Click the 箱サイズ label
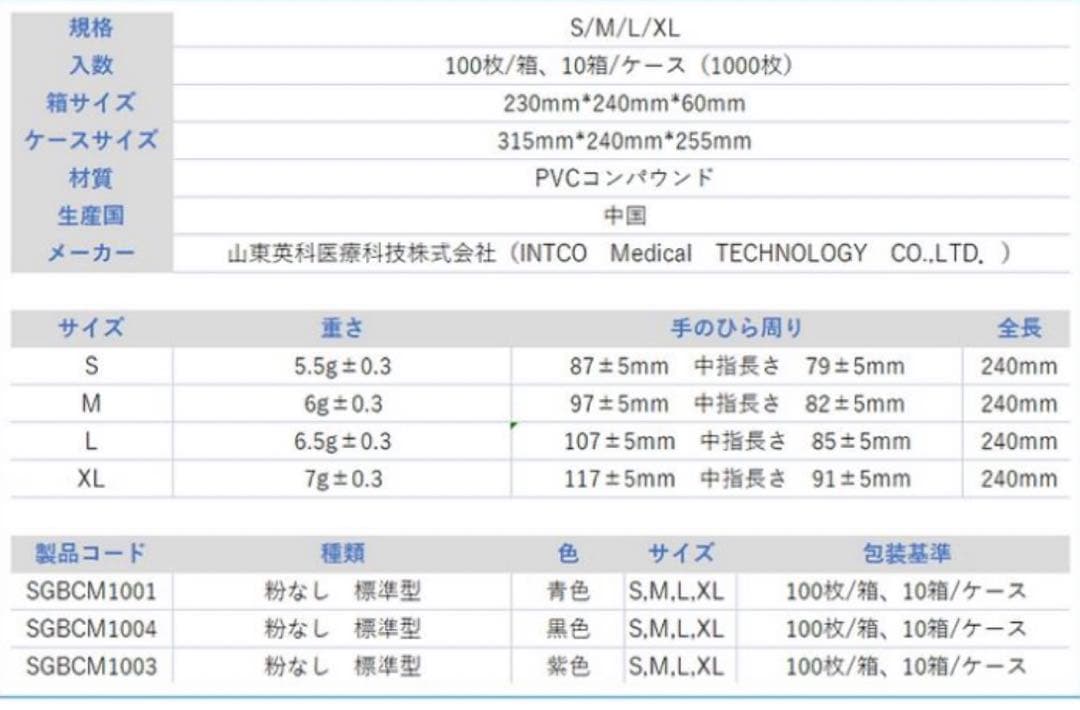Screen dimensions: 1080x710 click(91, 103)
